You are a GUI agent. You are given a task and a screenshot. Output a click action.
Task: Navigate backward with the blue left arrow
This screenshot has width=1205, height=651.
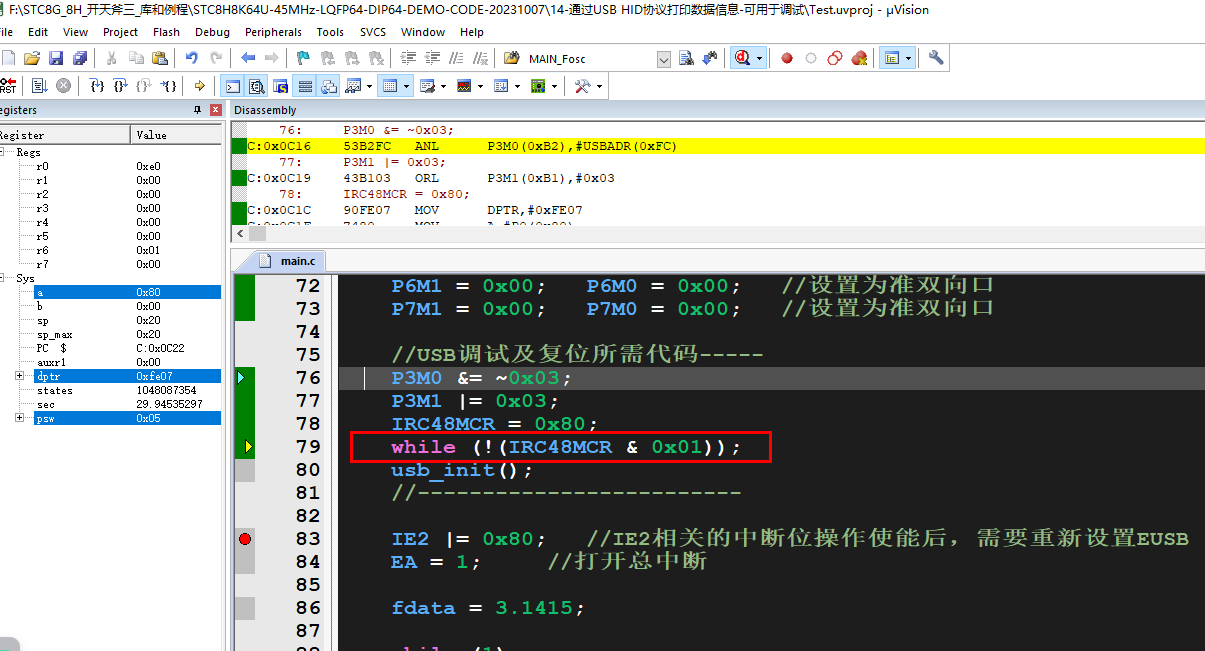[248, 58]
